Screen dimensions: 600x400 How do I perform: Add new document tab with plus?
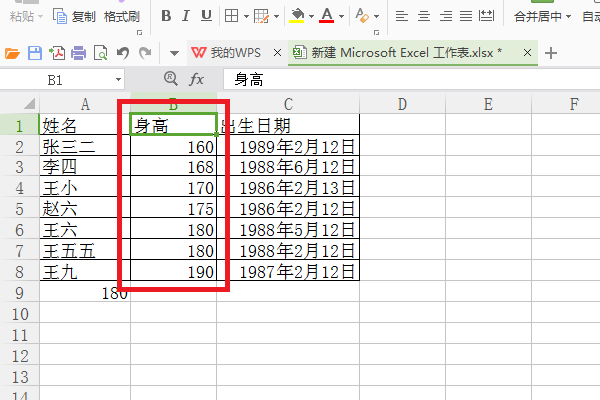(551, 53)
